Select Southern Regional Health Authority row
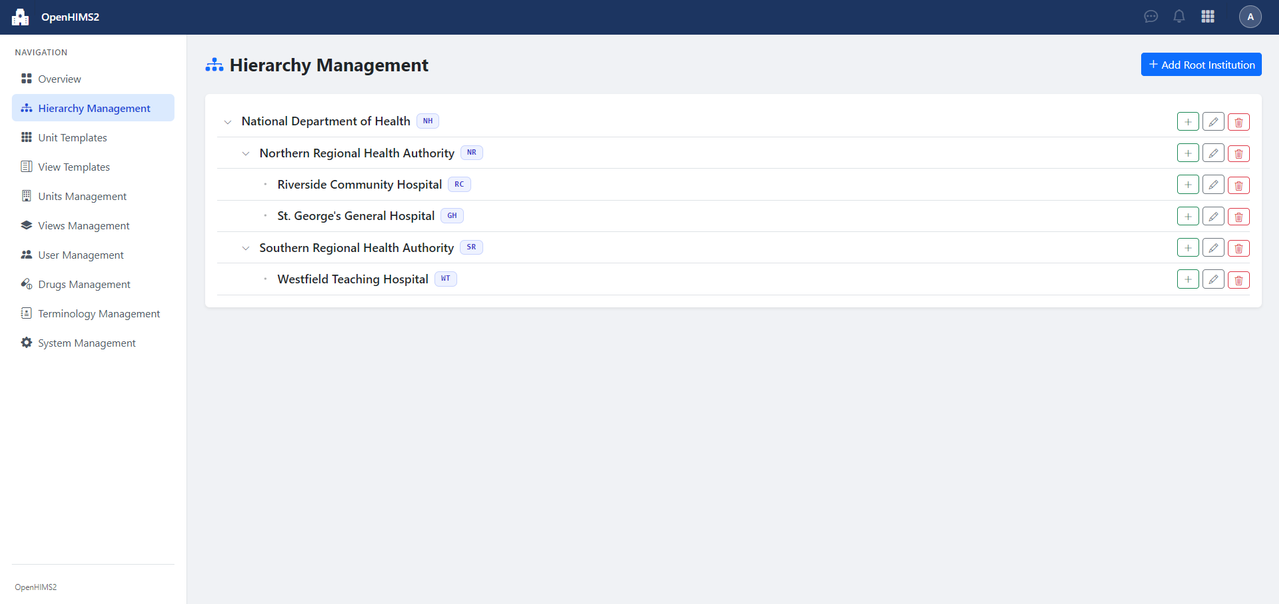 (733, 248)
